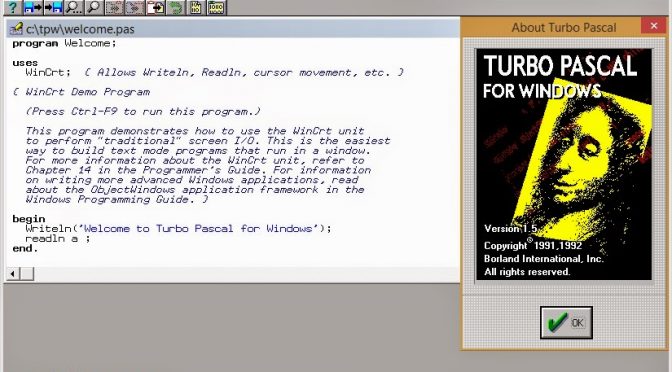Screen dimensions: 672x372
Task: Click OK in About Turbo Pascal dialog
Action: click(x=566, y=322)
